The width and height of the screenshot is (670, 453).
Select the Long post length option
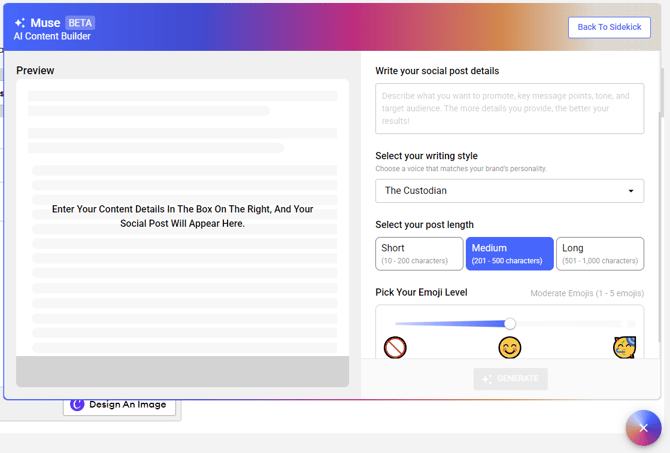(599, 254)
